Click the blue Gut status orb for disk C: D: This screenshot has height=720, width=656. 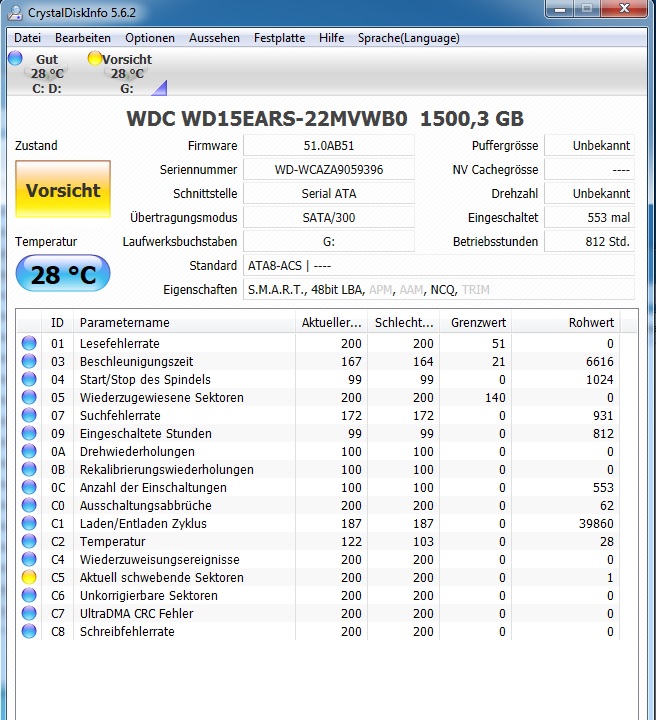tap(15, 58)
